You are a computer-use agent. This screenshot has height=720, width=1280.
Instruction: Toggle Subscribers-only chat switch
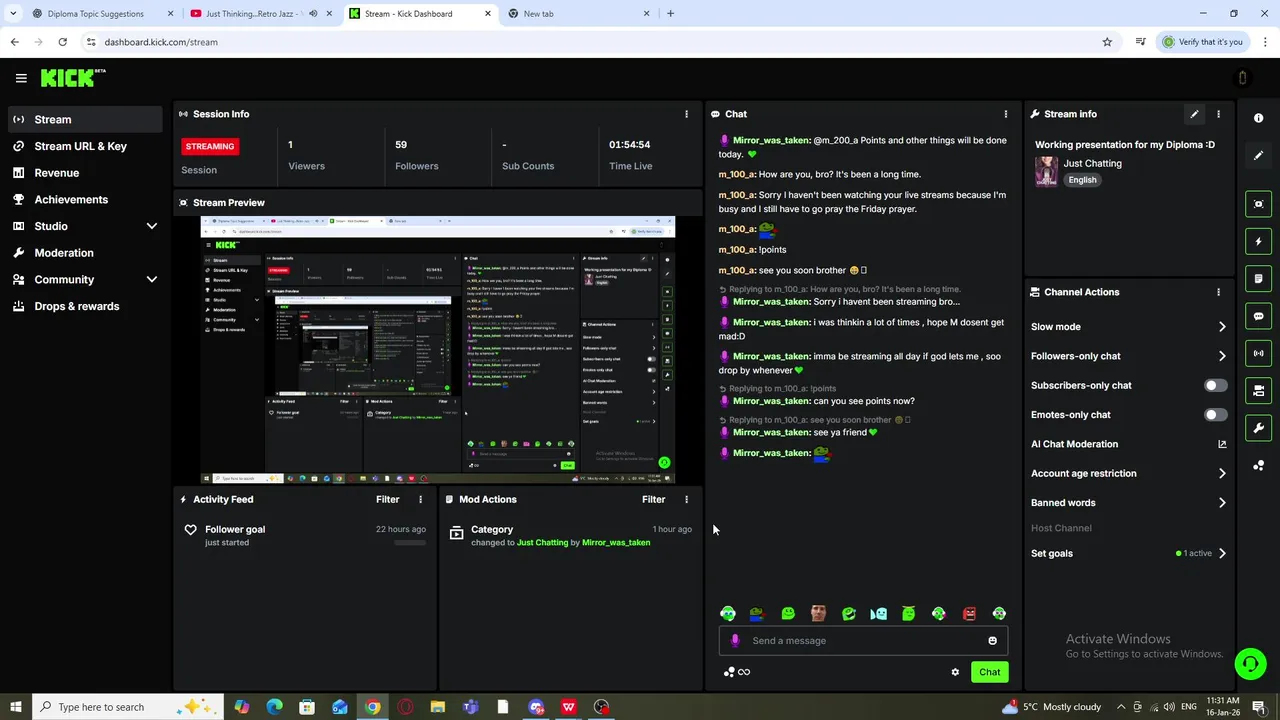(1215, 385)
